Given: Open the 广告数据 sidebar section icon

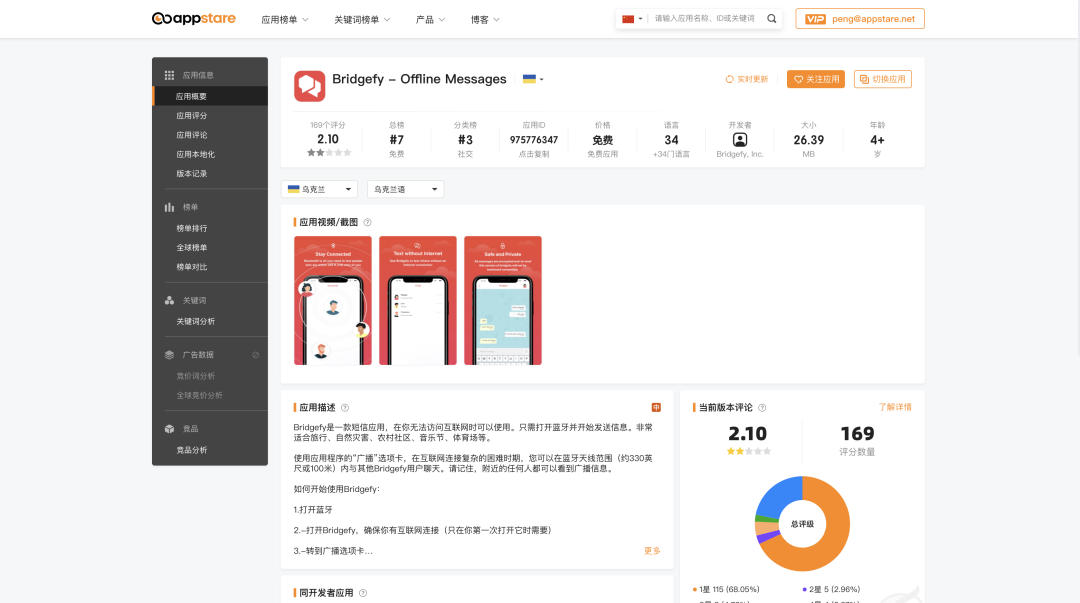Looking at the screenshot, I should [x=170, y=354].
